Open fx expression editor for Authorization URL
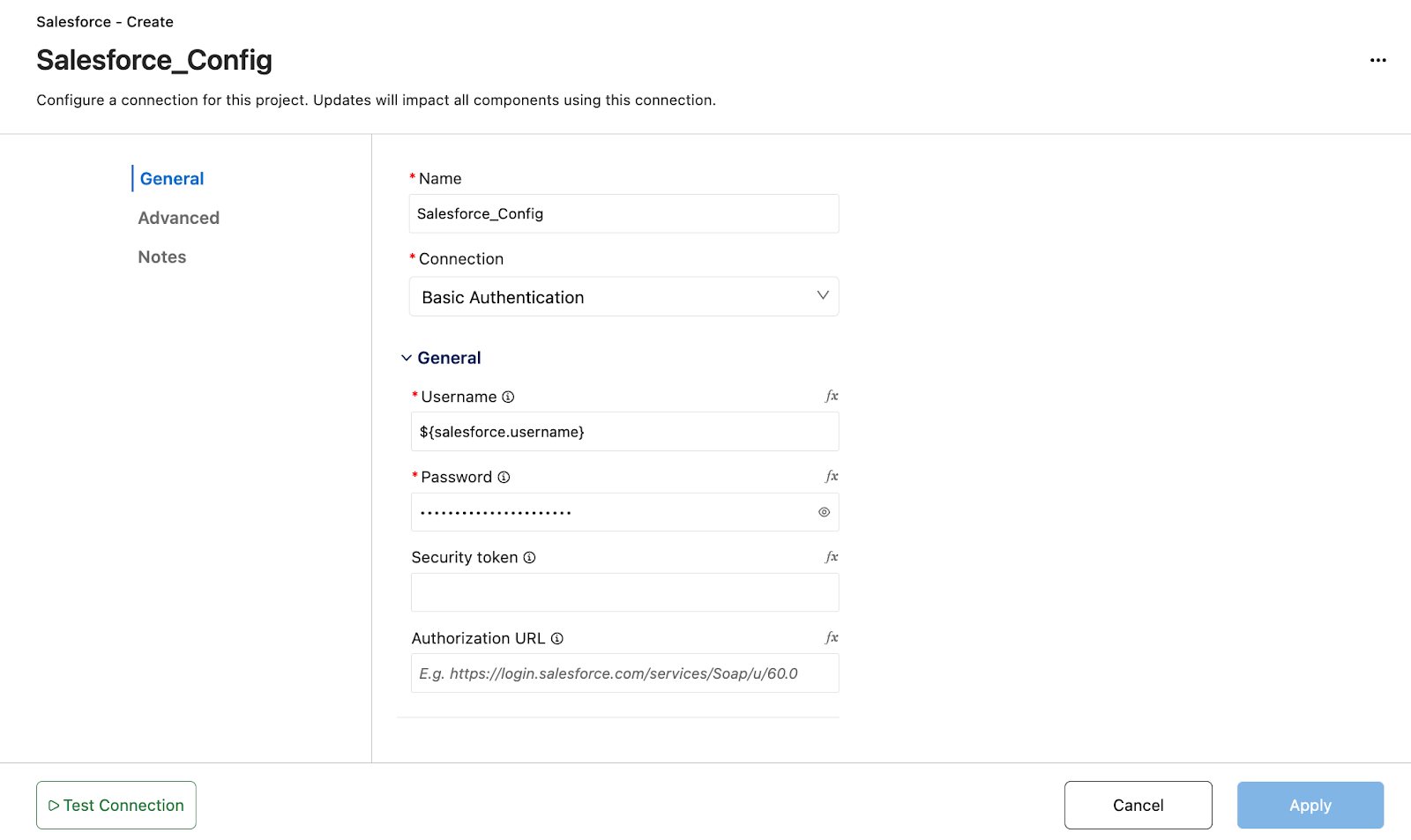This screenshot has height=840, width=1411. tap(832, 637)
